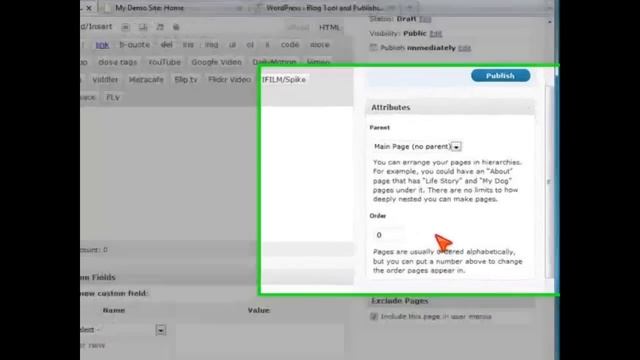Click the Order number field
The height and width of the screenshot is (360, 640).
point(389,235)
